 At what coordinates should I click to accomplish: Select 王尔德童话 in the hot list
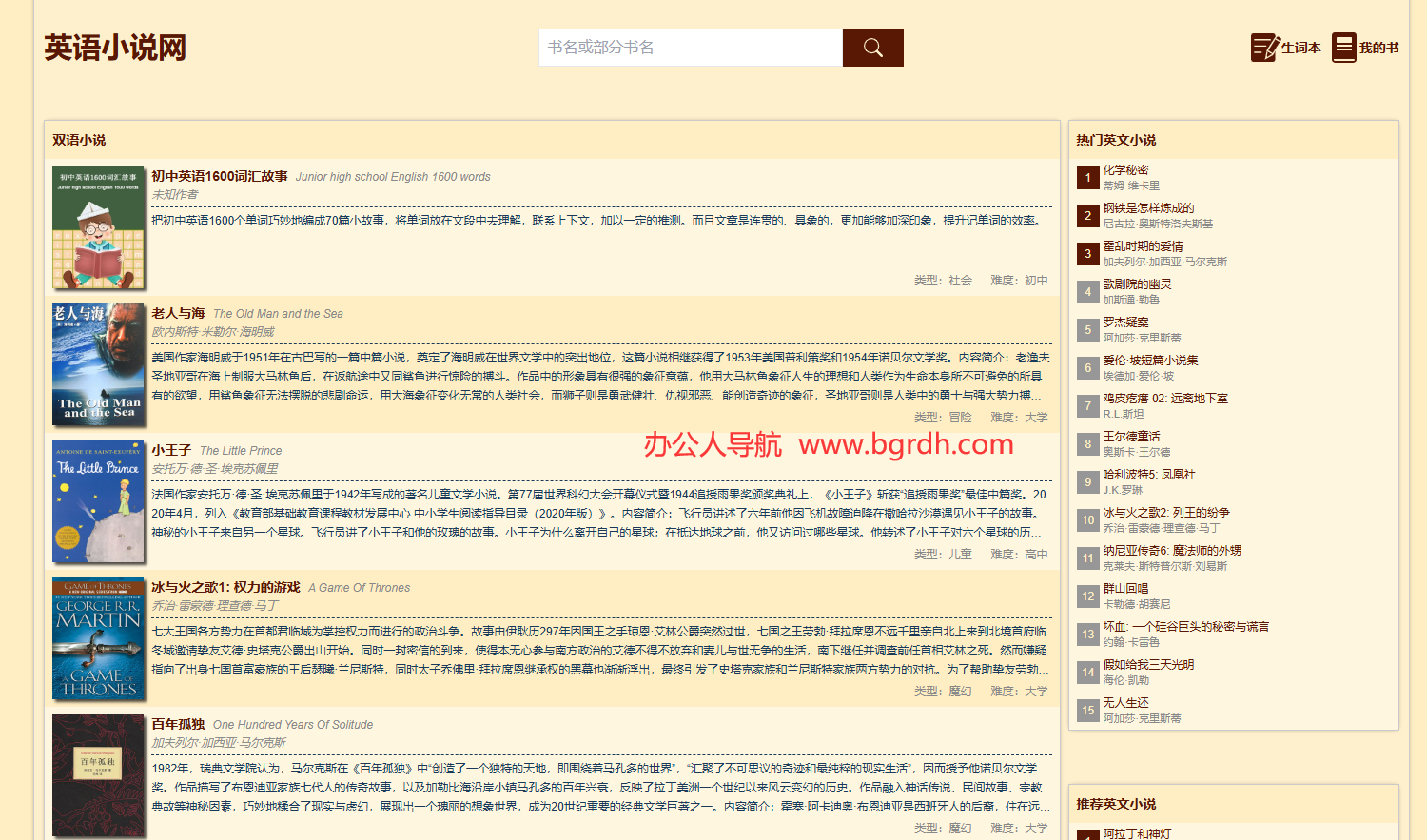1132,436
